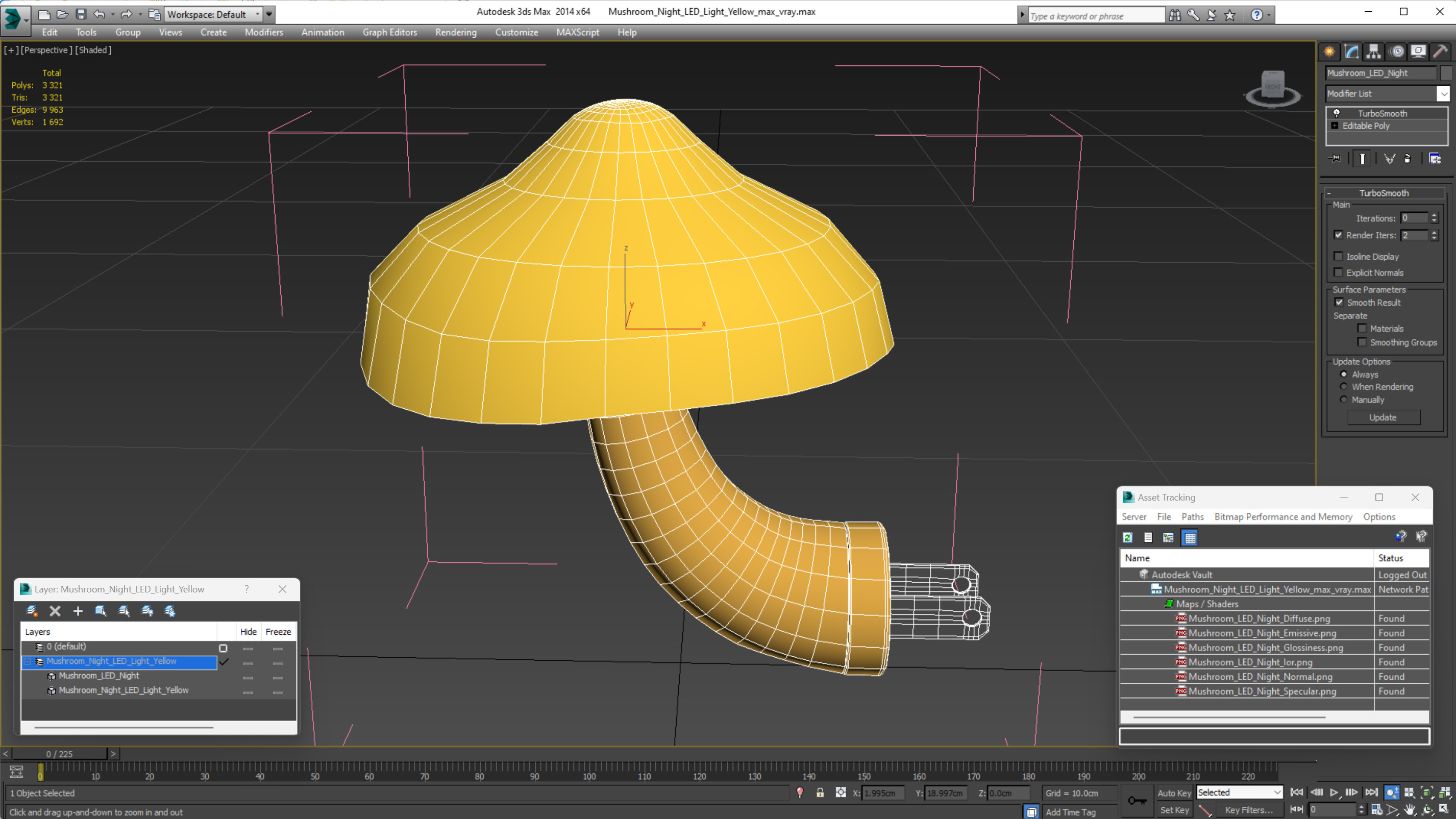
Task: Toggle the Render Iters checkbox
Action: (1338, 235)
